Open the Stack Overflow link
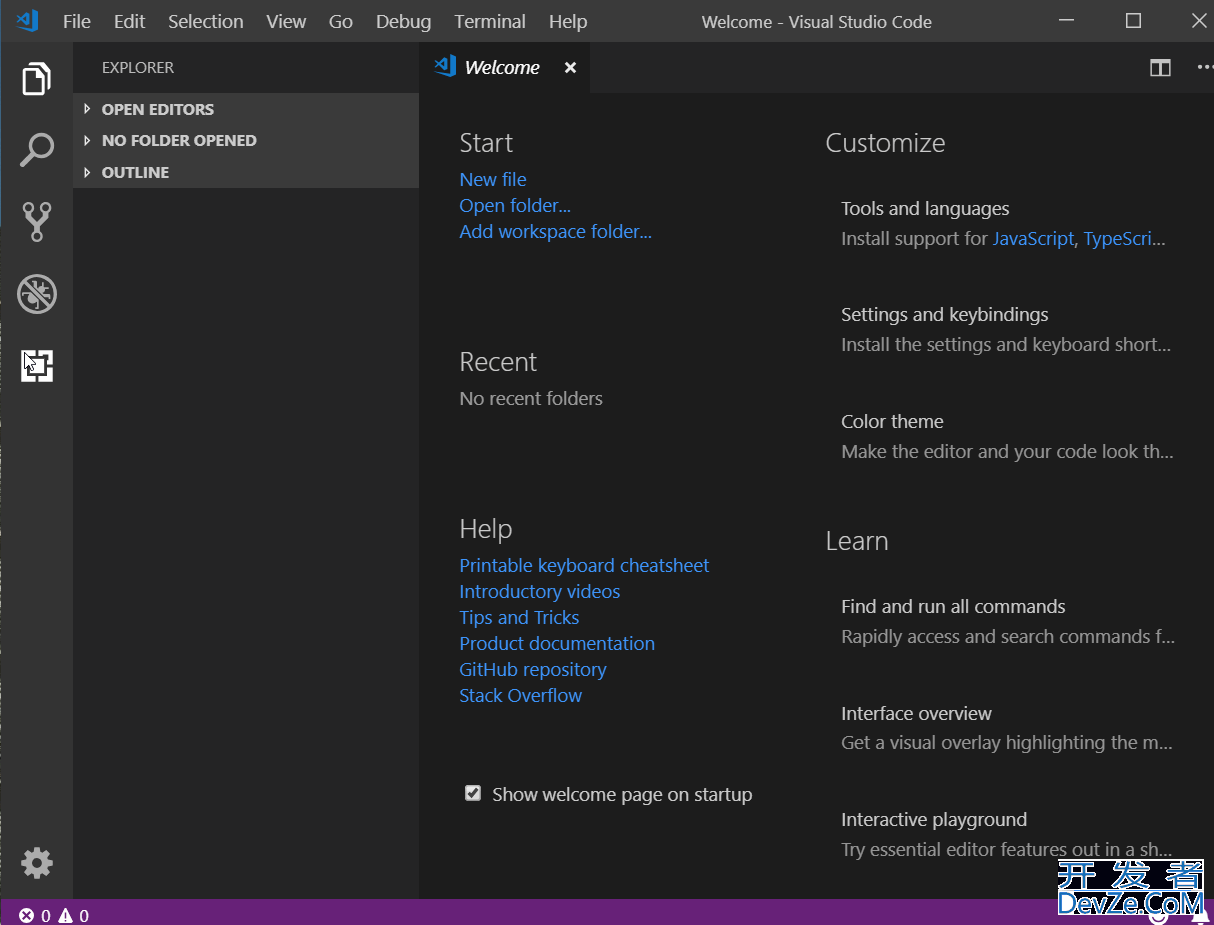1214x925 pixels. [520, 695]
